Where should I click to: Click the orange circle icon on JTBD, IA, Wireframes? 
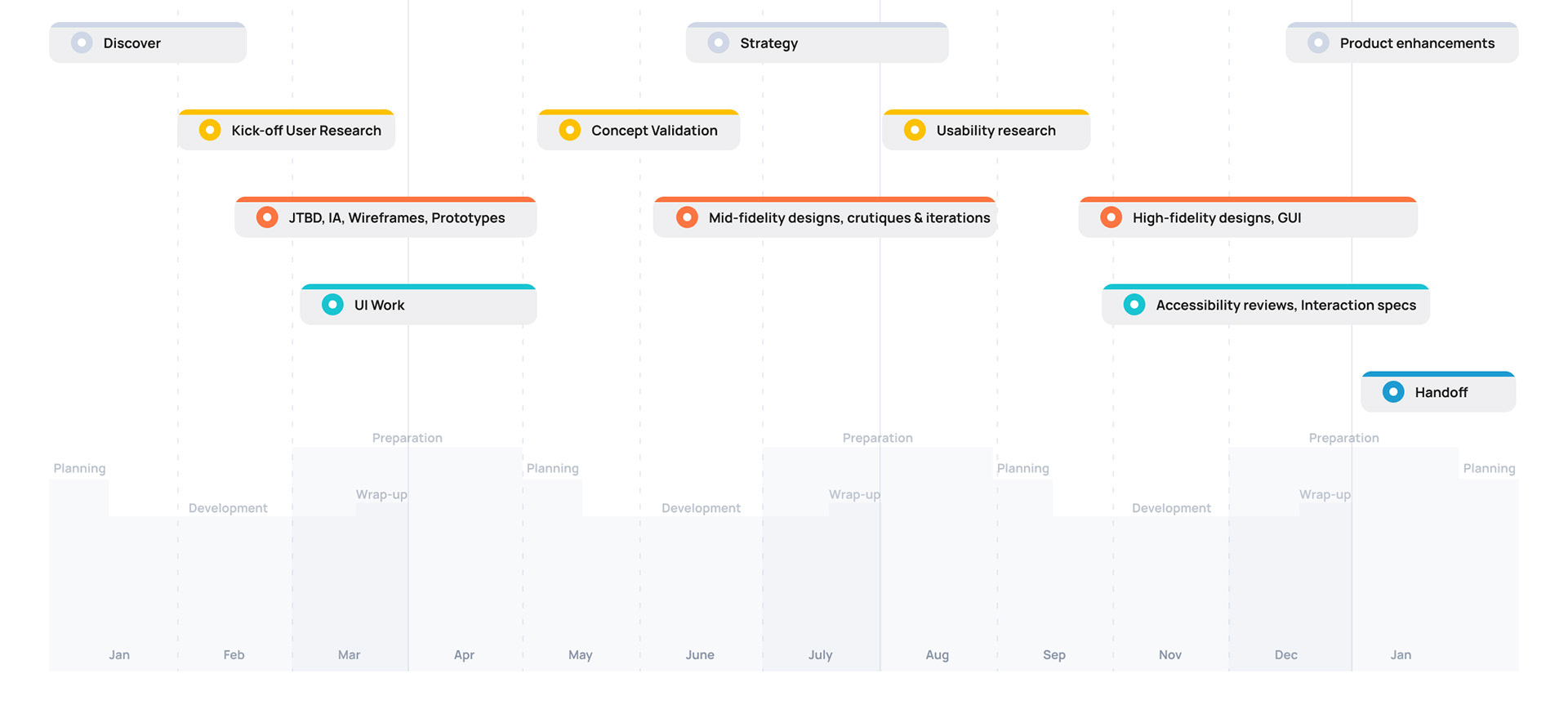point(267,218)
